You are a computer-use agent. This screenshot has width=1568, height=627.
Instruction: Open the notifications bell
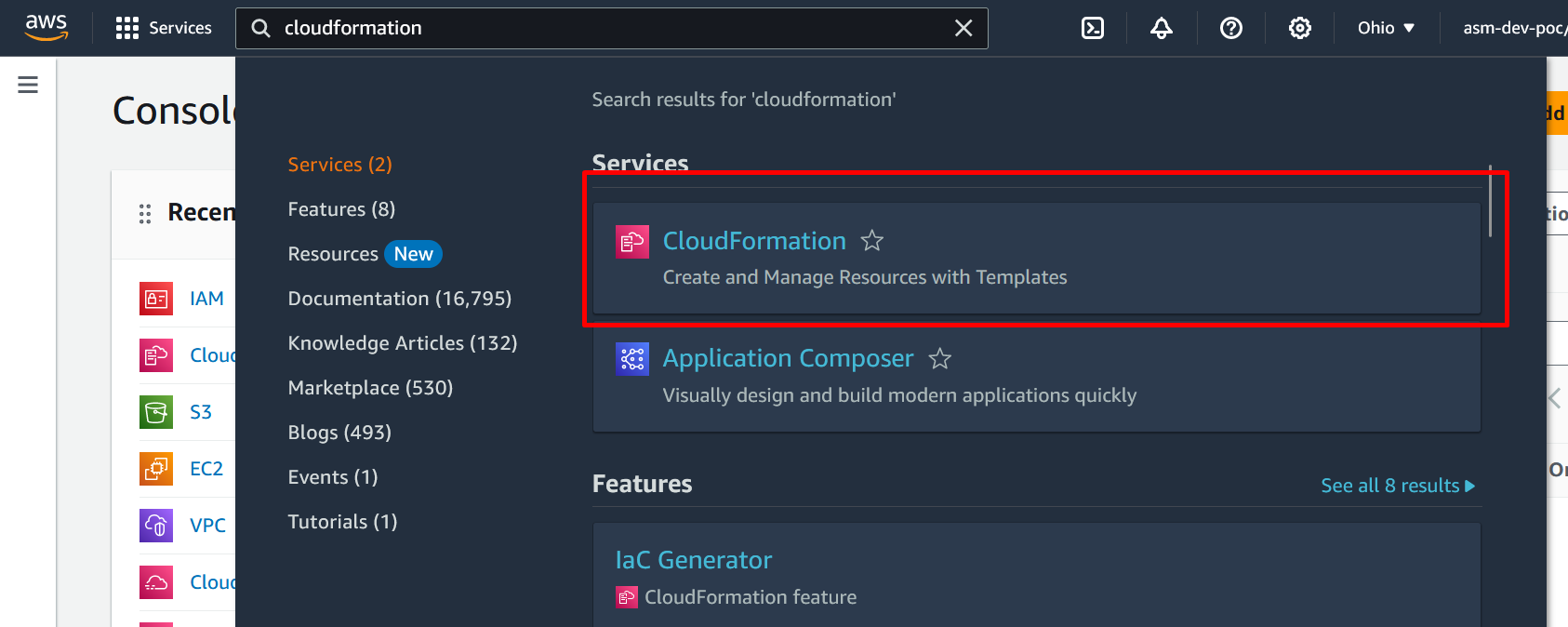[1162, 28]
